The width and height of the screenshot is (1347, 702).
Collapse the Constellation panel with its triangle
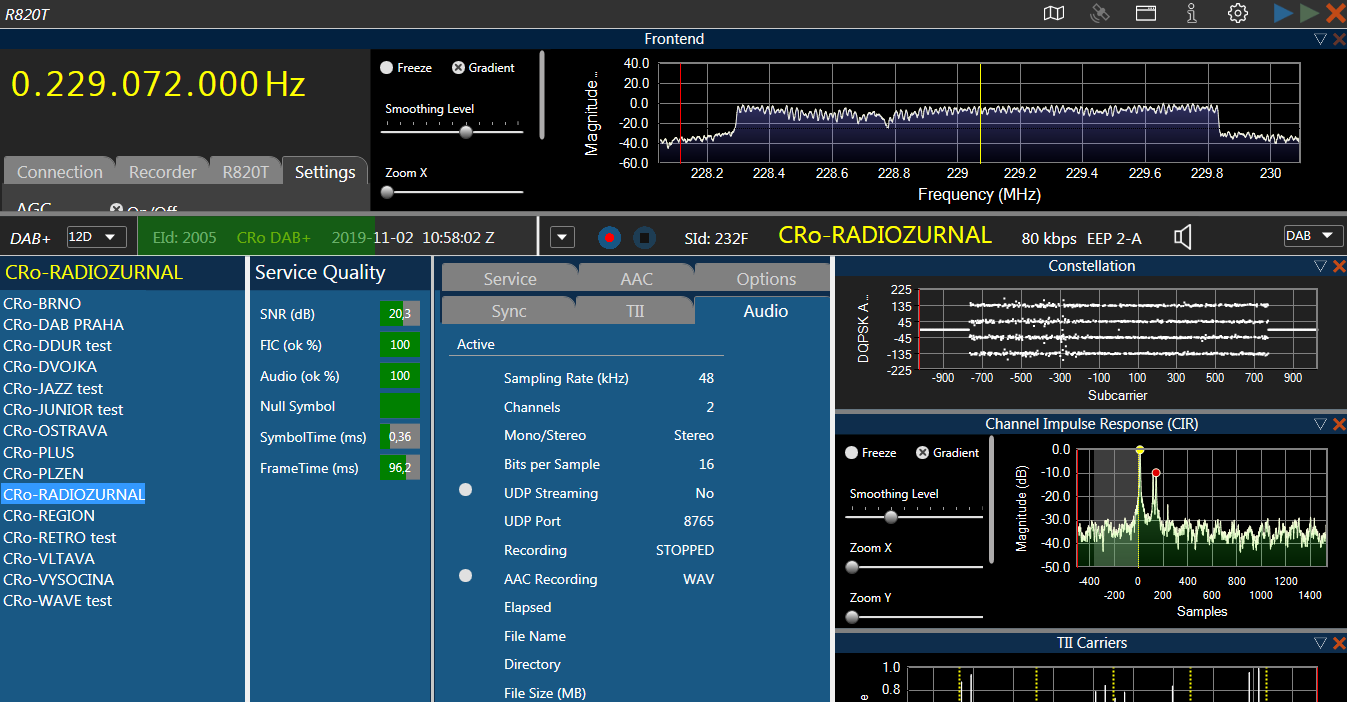[1320, 266]
